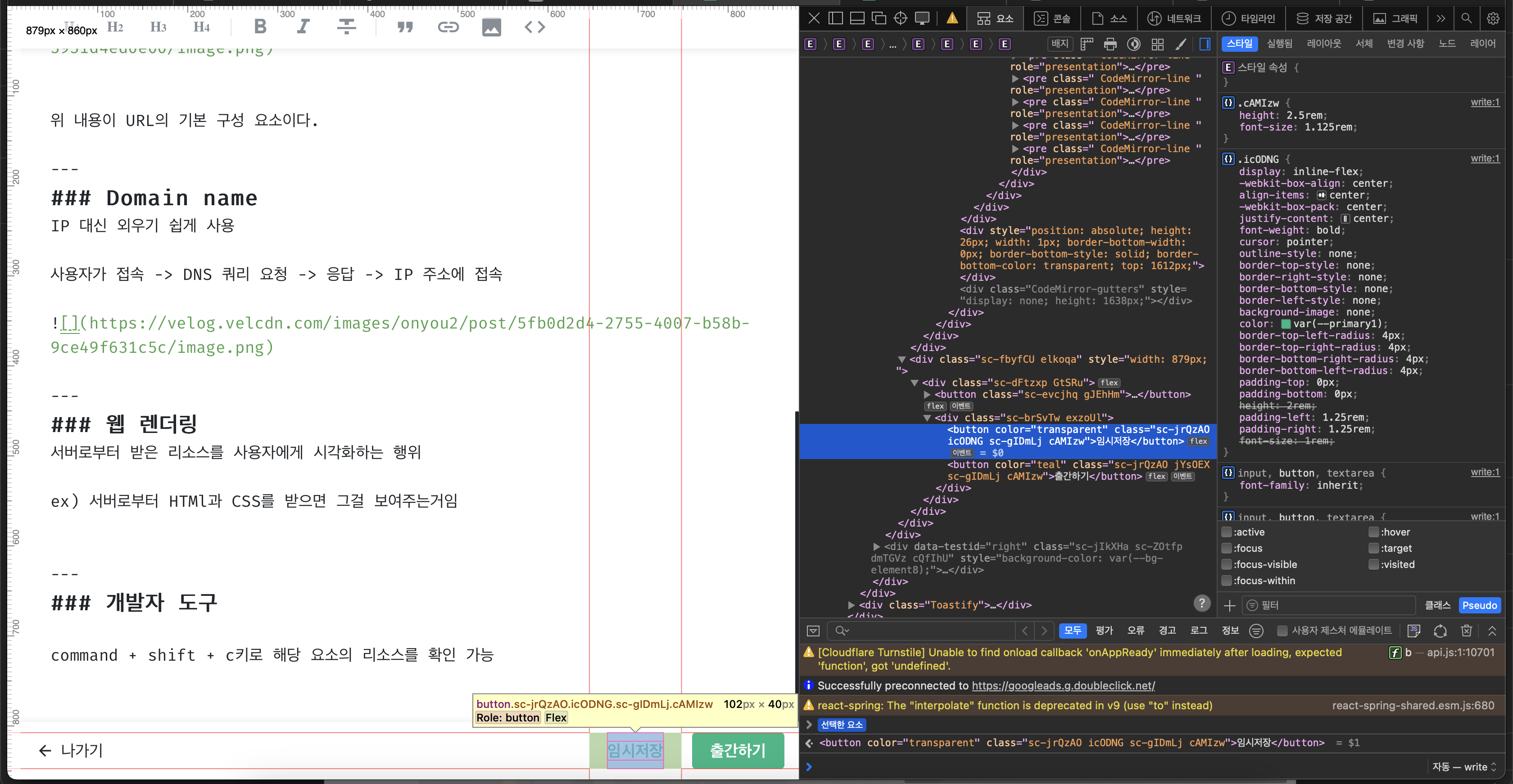Viewport: 1513px width, 784px height.
Task: Toggle the :focus-within pseudo-class checkbox
Action: pos(1226,581)
